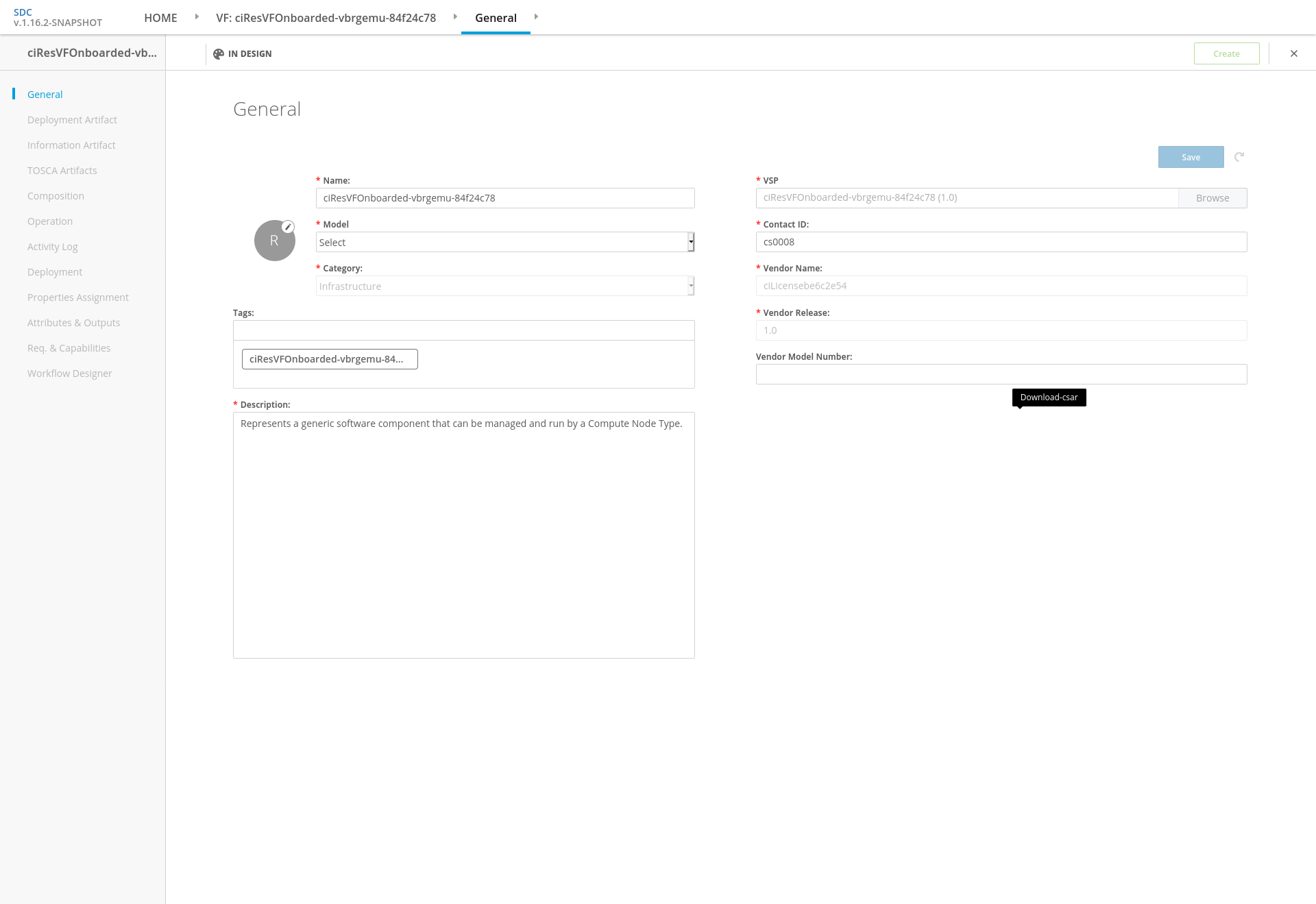This screenshot has width=1316, height=904.
Task: Click the palette icon beside IN DESIGN
Action: pyautogui.click(x=219, y=53)
